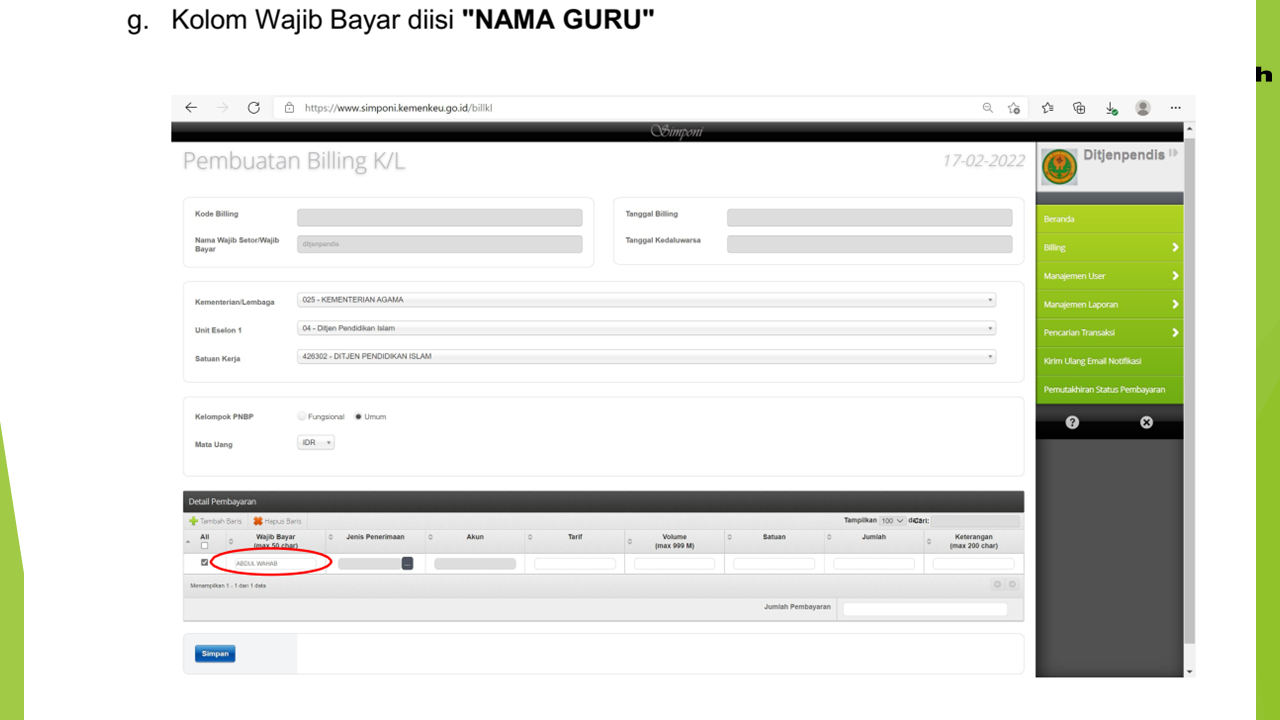Image resolution: width=1280 pixels, height=720 pixels.
Task: Click the Nama Wajib Setor field ditjenpendis
Action: [x=440, y=244]
